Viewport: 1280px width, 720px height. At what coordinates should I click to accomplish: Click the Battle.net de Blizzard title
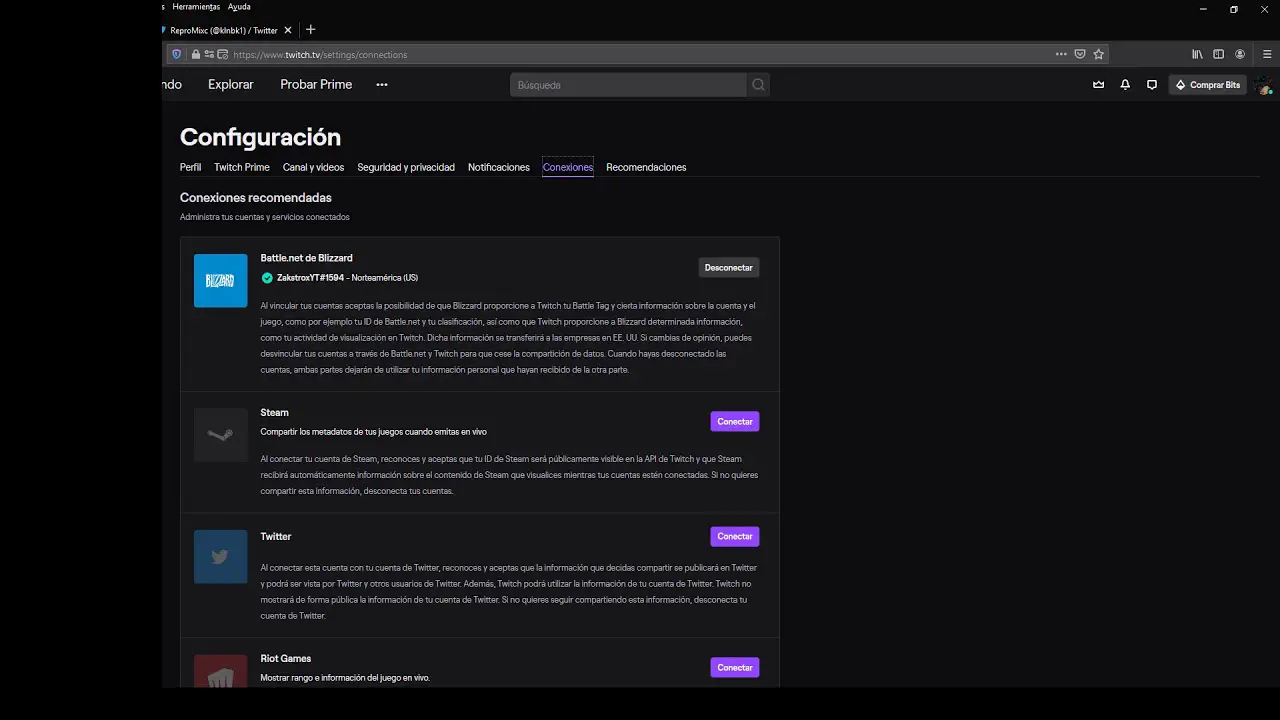[306, 258]
